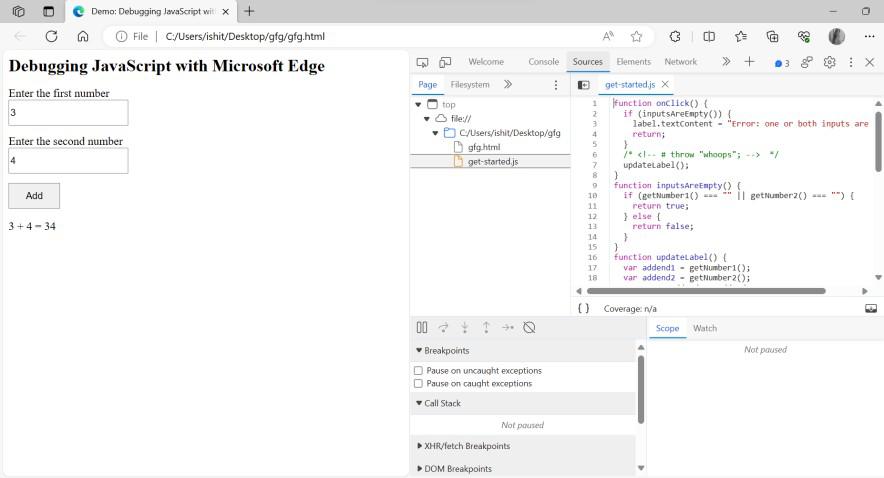
Task: Open Favorites list icon
Action: point(741,37)
